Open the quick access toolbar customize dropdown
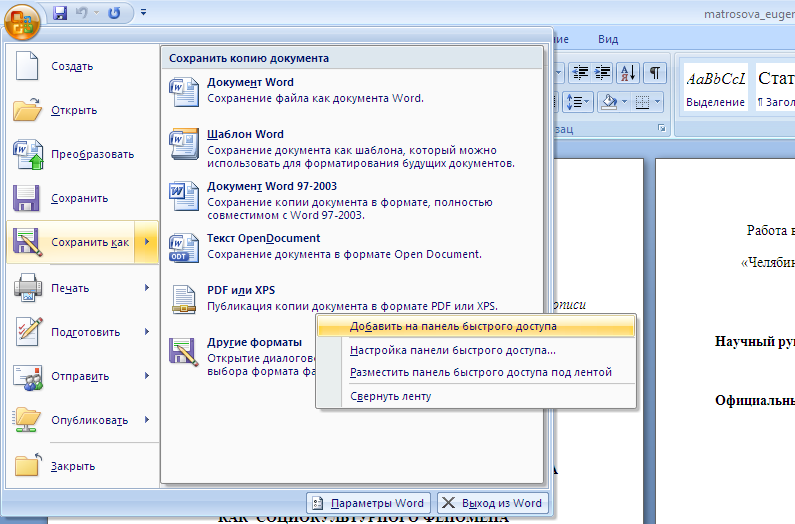The width and height of the screenshot is (795, 524). click(143, 13)
